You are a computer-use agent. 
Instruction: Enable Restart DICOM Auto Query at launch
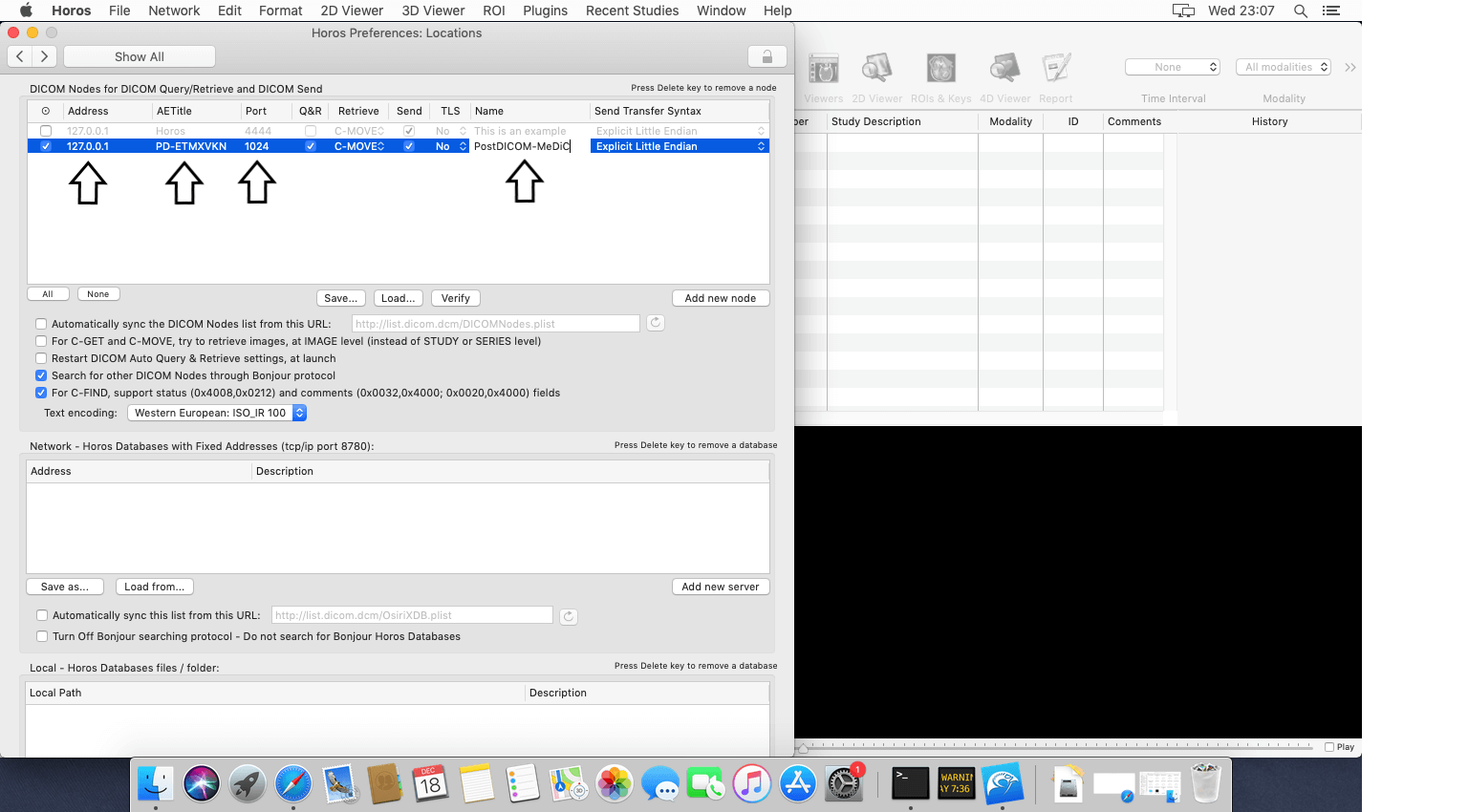pos(41,358)
